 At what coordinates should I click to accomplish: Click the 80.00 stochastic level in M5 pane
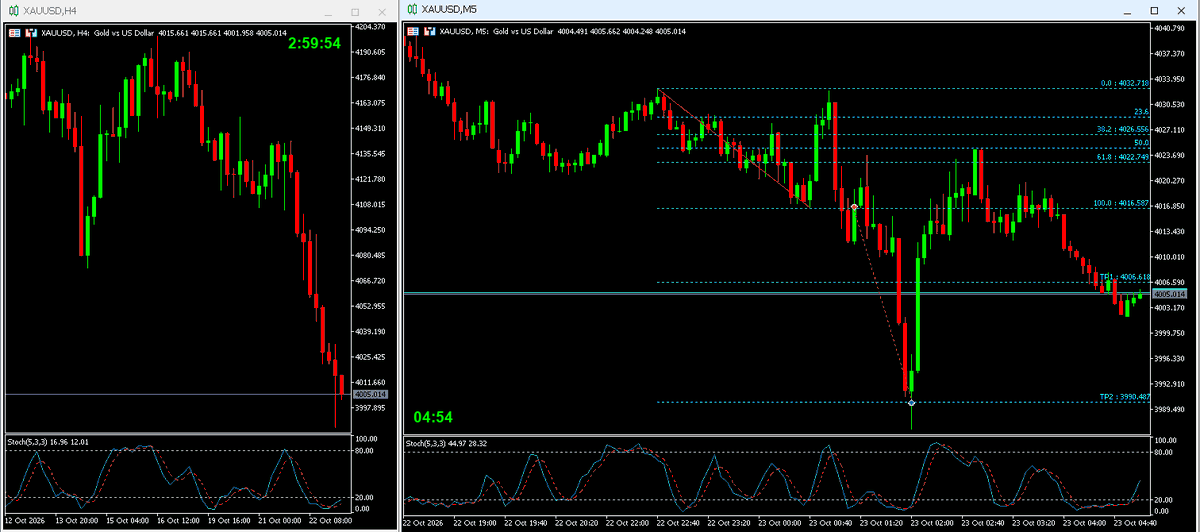click(x=1164, y=452)
